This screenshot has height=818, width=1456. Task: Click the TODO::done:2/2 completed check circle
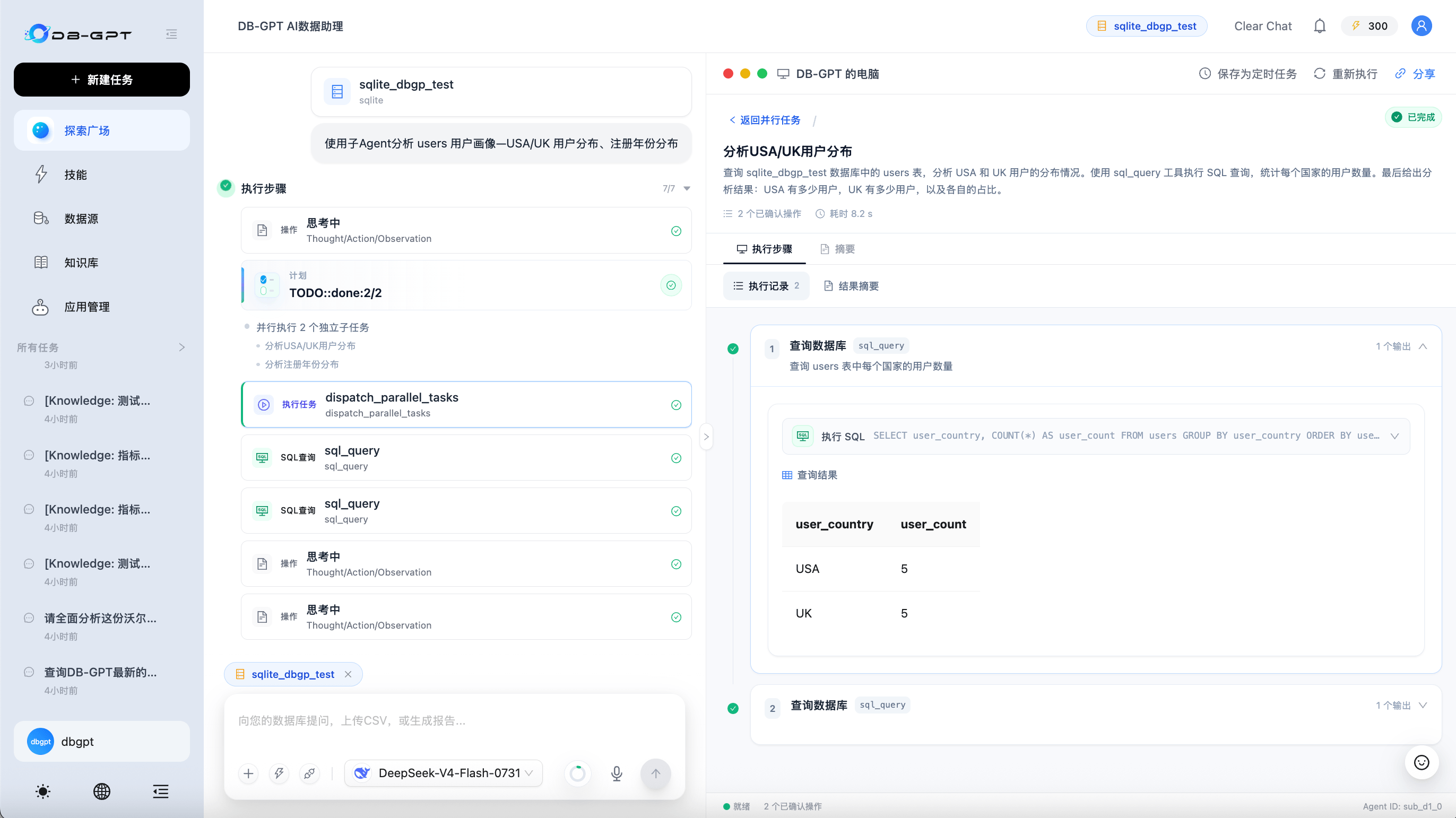pos(671,285)
